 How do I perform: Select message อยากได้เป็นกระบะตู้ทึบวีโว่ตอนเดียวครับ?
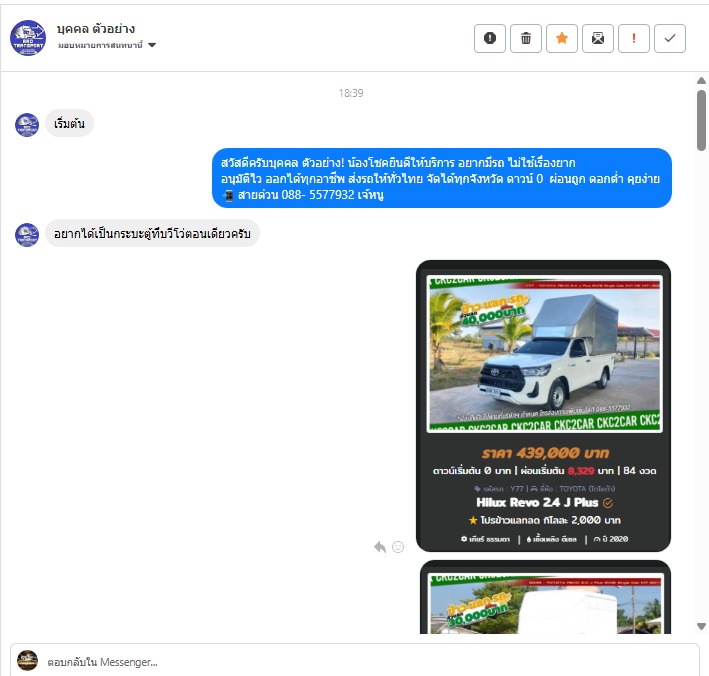coord(152,233)
